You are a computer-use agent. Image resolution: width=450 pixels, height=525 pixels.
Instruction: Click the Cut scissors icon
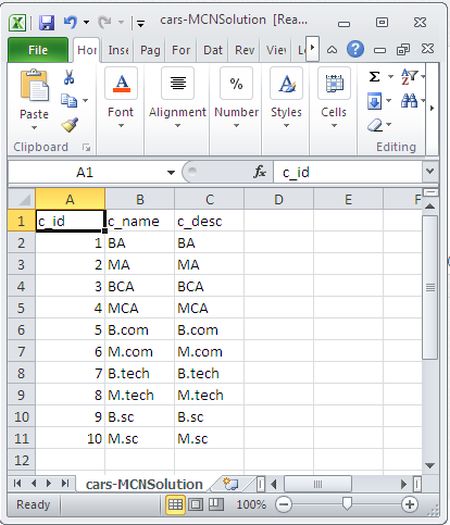pos(69,77)
